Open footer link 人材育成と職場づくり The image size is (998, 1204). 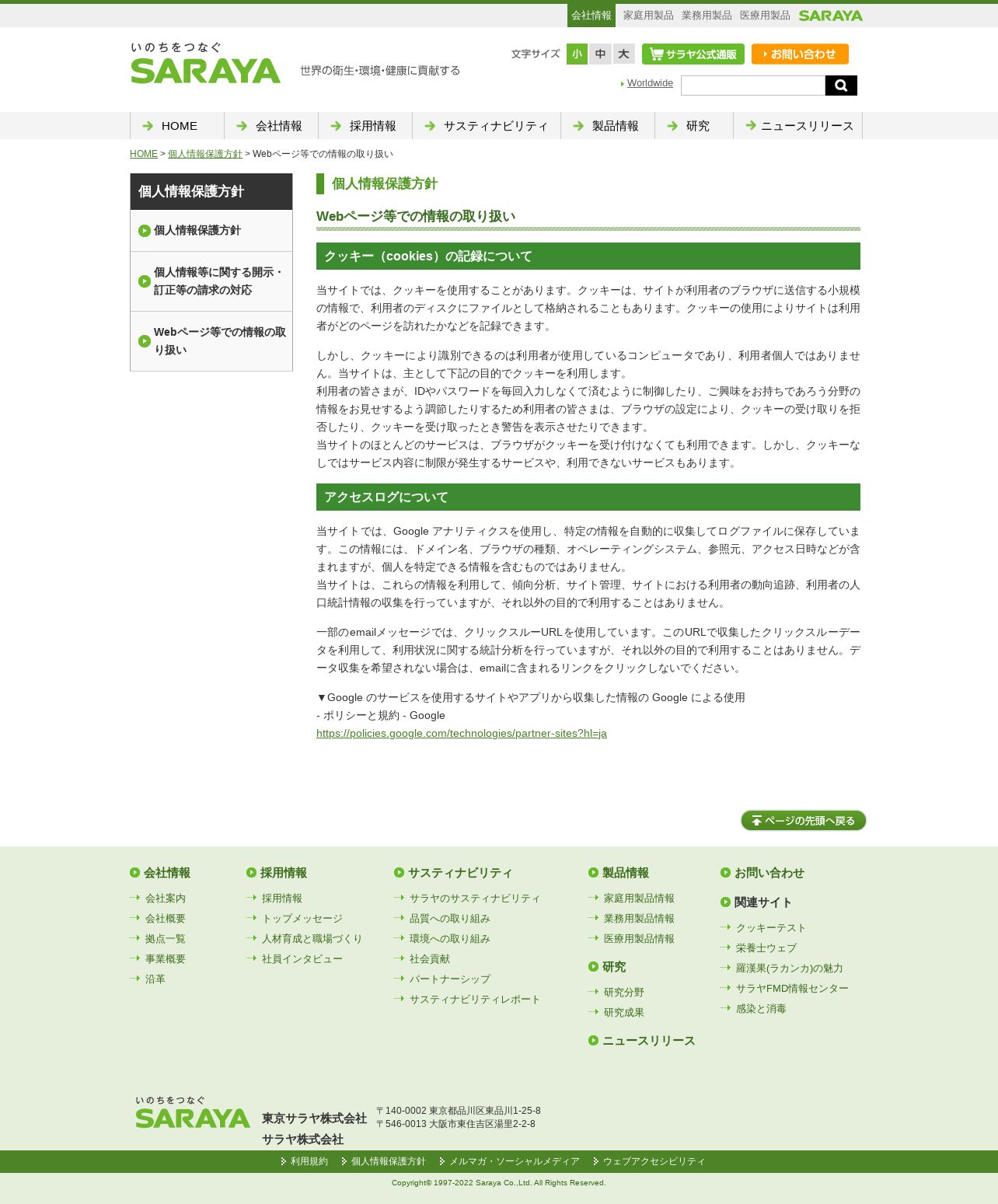(312, 938)
